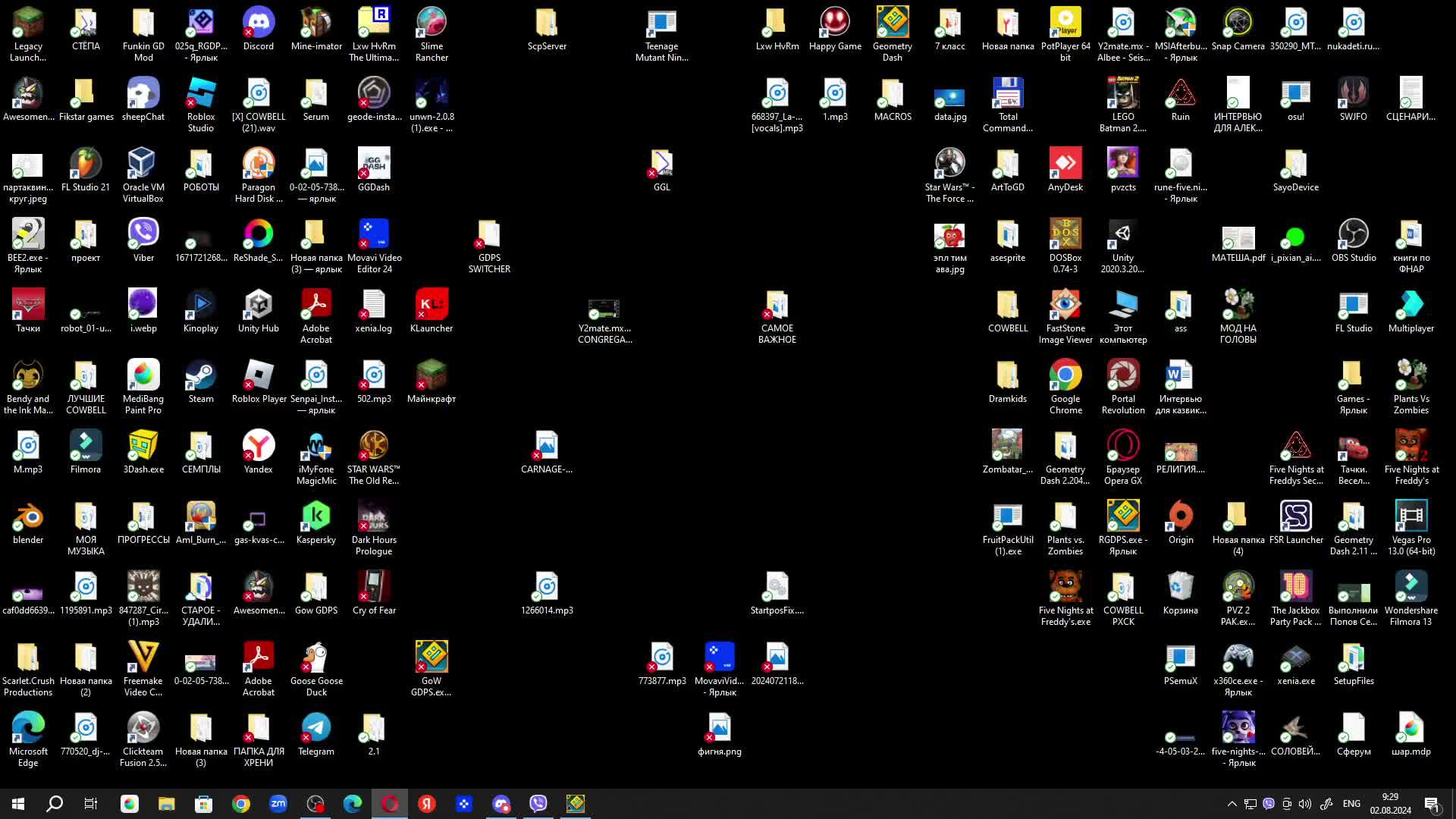The image size is (1456, 819).
Task: Open the clock showing 9:29
Action: 1390,804
